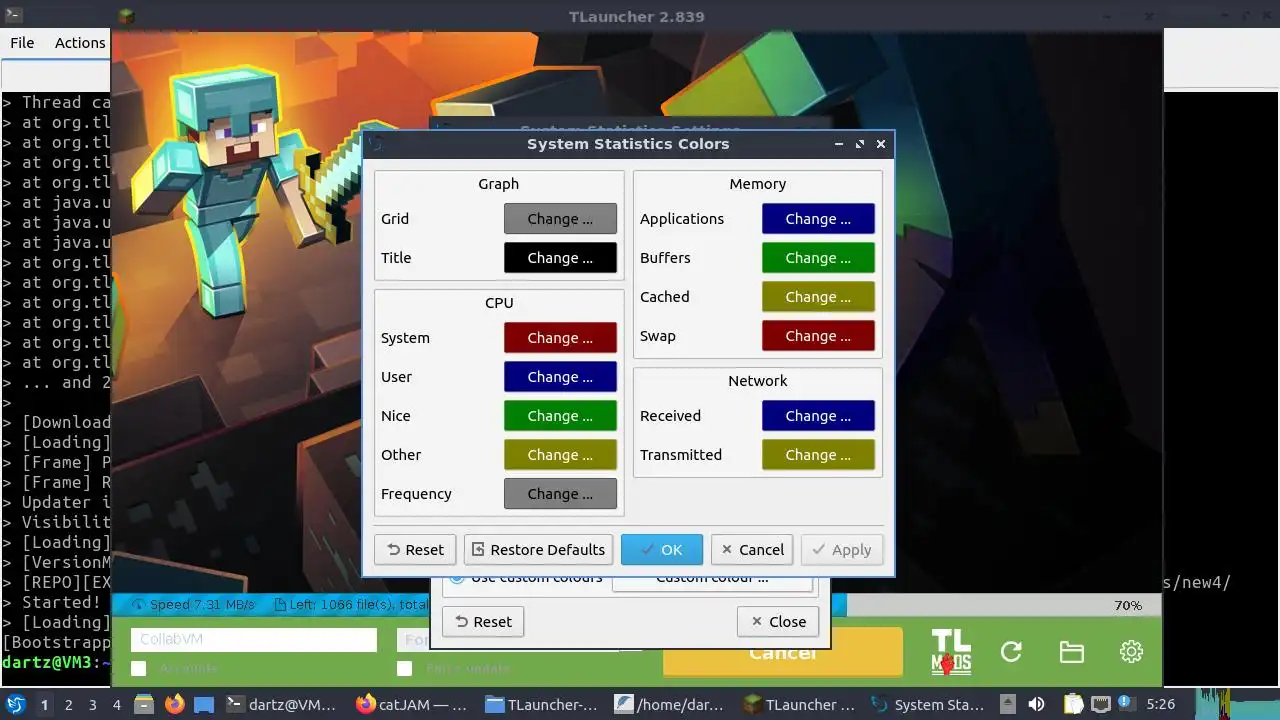Change the CPU Other colour
This screenshot has height=720, width=1280.
coord(560,455)
